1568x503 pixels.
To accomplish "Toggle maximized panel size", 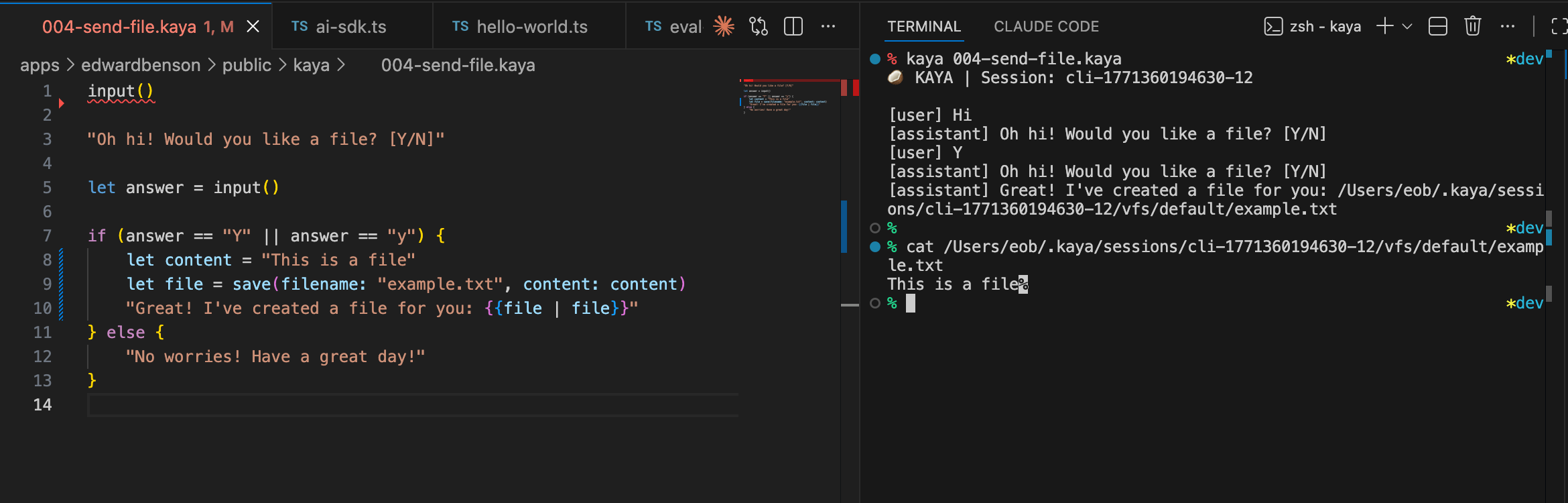I will (1559, 27).
